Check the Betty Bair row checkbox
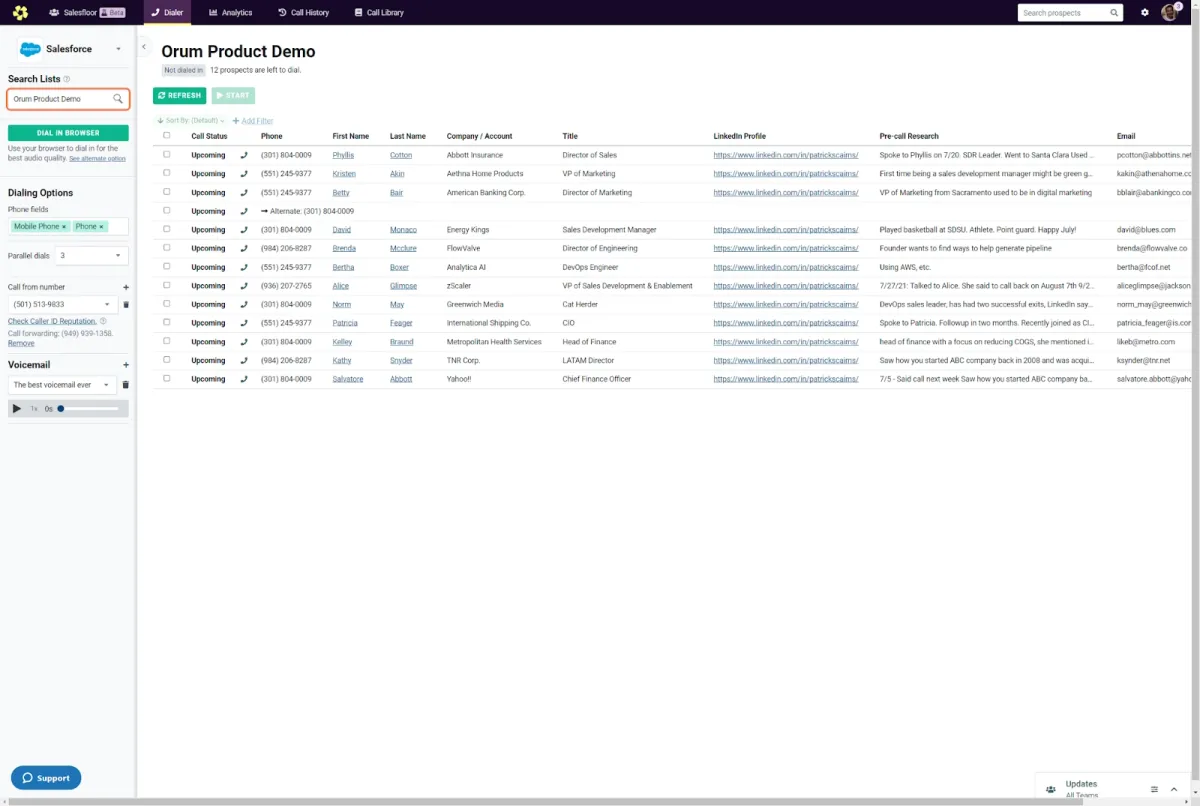1200x806 pixels. point(167,191)
